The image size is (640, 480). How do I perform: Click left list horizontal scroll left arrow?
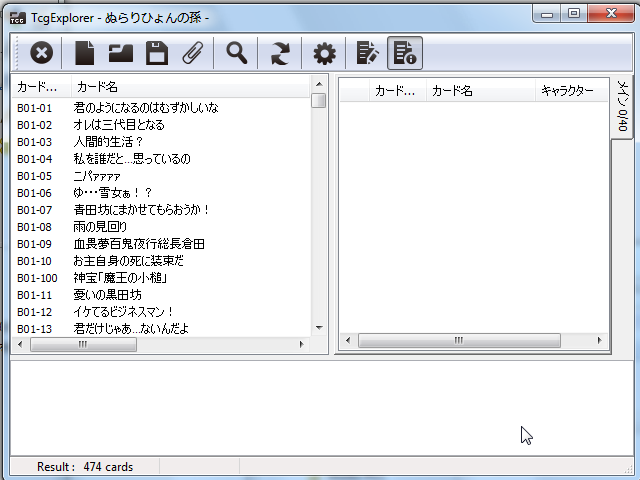point(20,344)
